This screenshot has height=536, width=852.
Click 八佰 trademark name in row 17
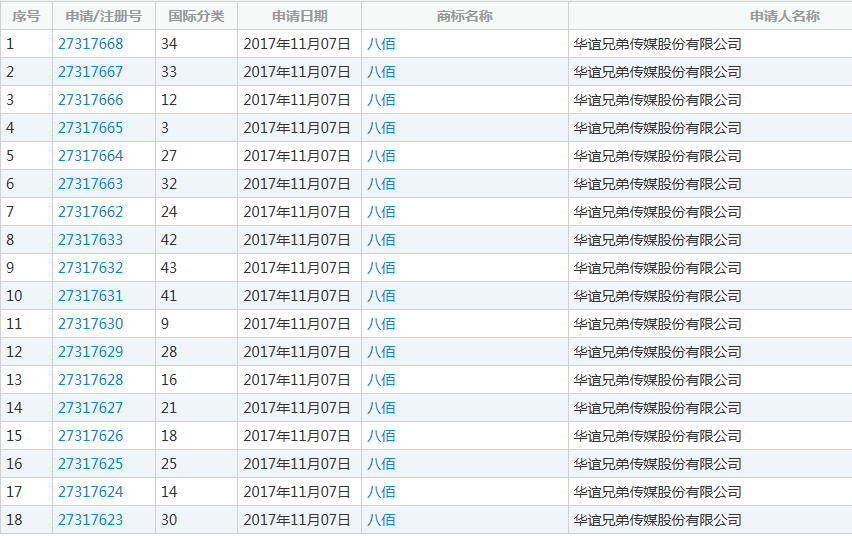381,492
